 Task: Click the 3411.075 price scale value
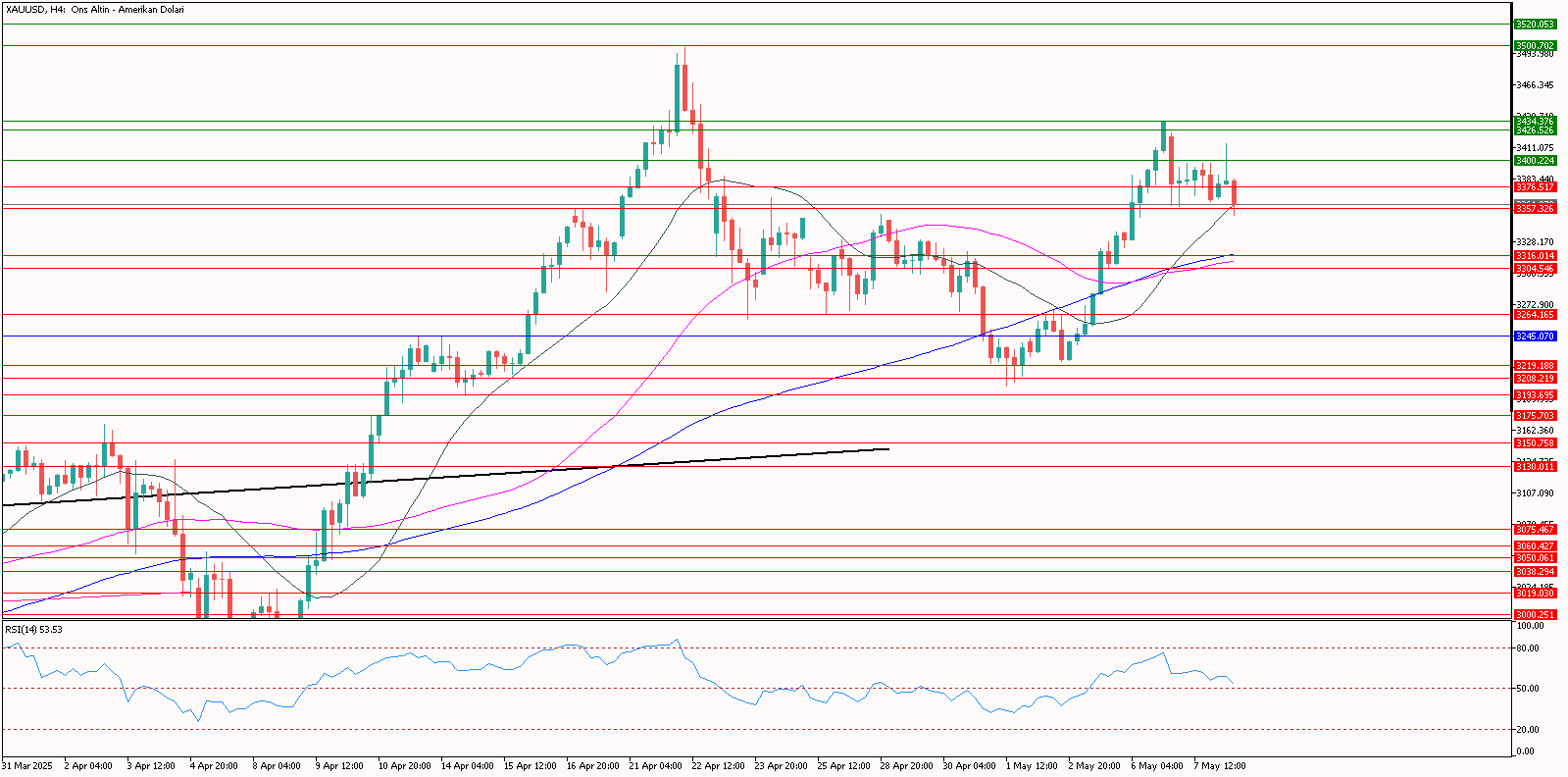pos(1536,148)
